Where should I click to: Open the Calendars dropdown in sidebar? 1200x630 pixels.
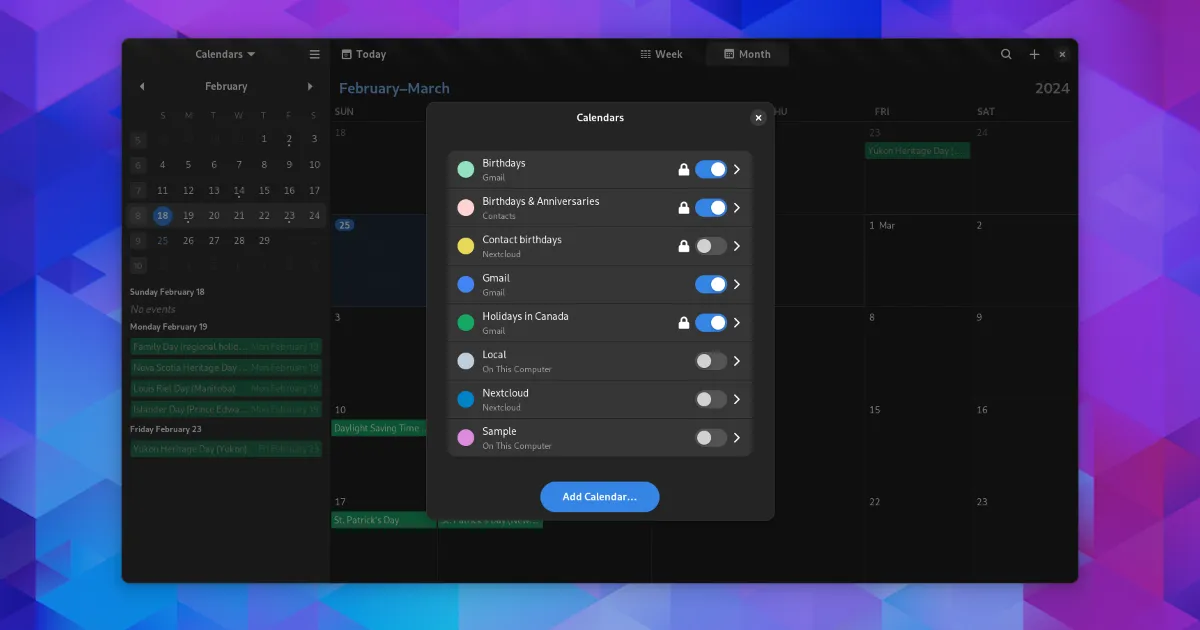click(225, 54)
